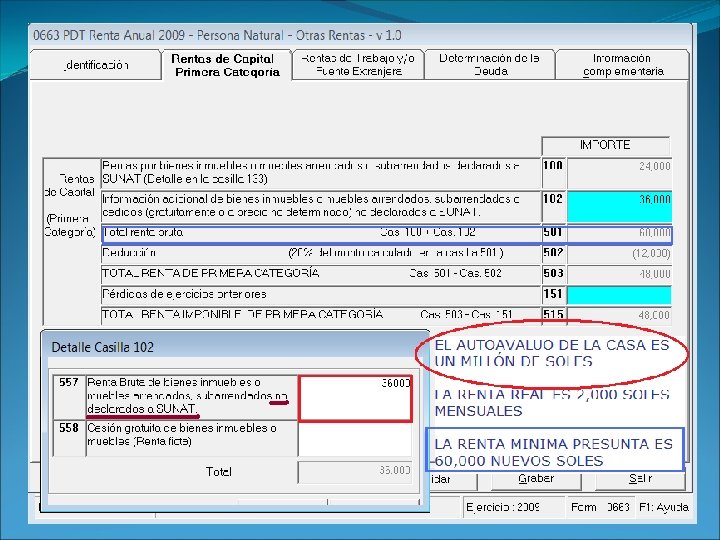Click the 'F1: Ayuda' status bar entry
The image size is (720, 540).
point(664,507)
